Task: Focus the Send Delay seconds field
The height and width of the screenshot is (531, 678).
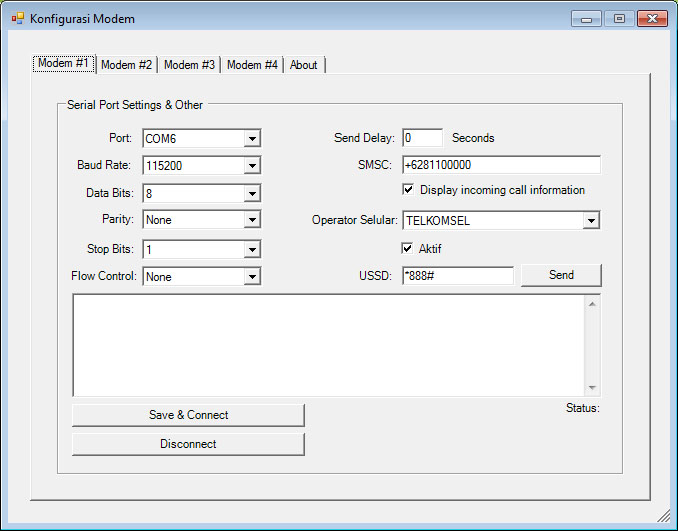Action: (x=422, y=138)
